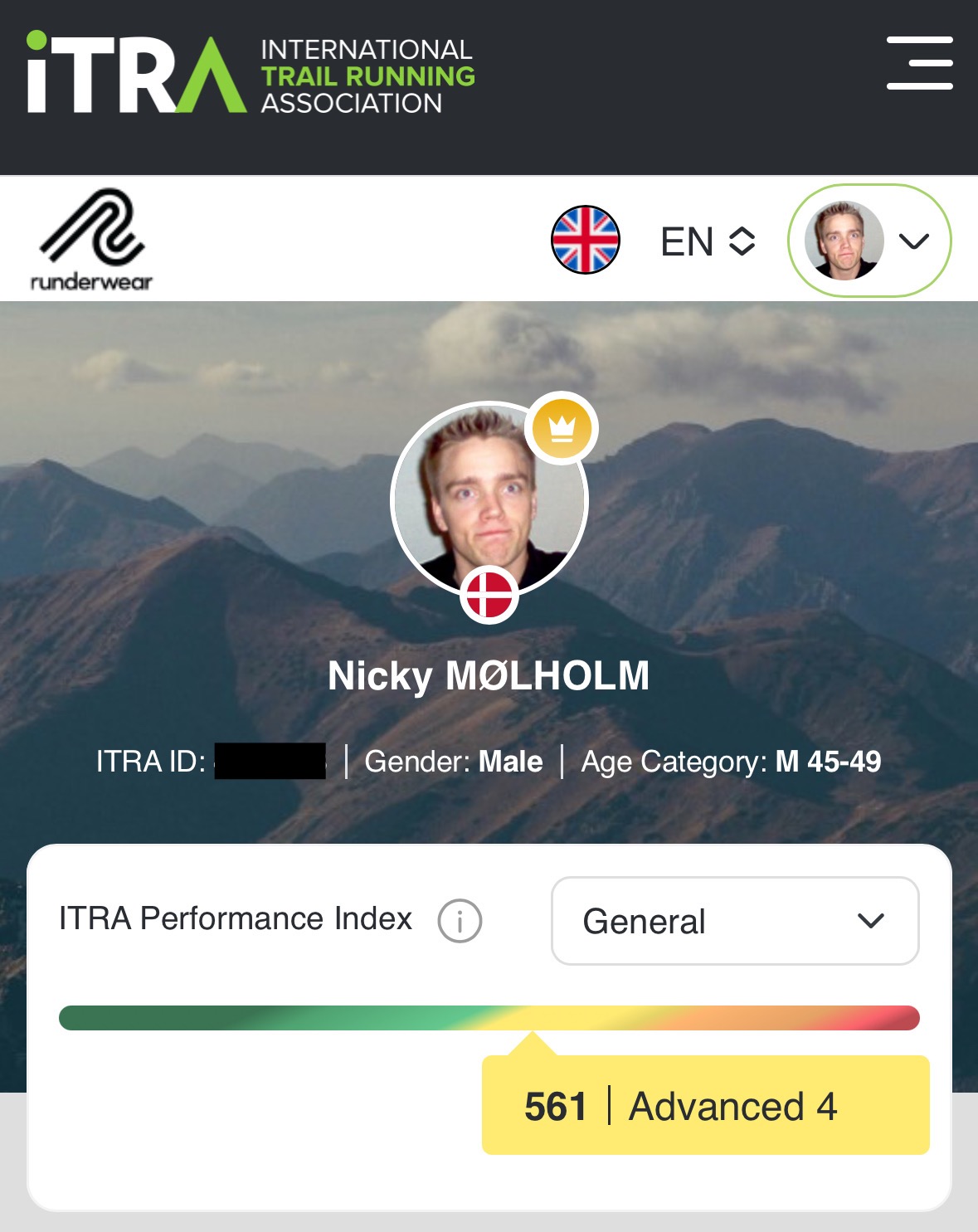The height and width of the screenshot is (1232, 978).
Task: Expand the user account avatar dropdown
Action: tap(869, 241)
